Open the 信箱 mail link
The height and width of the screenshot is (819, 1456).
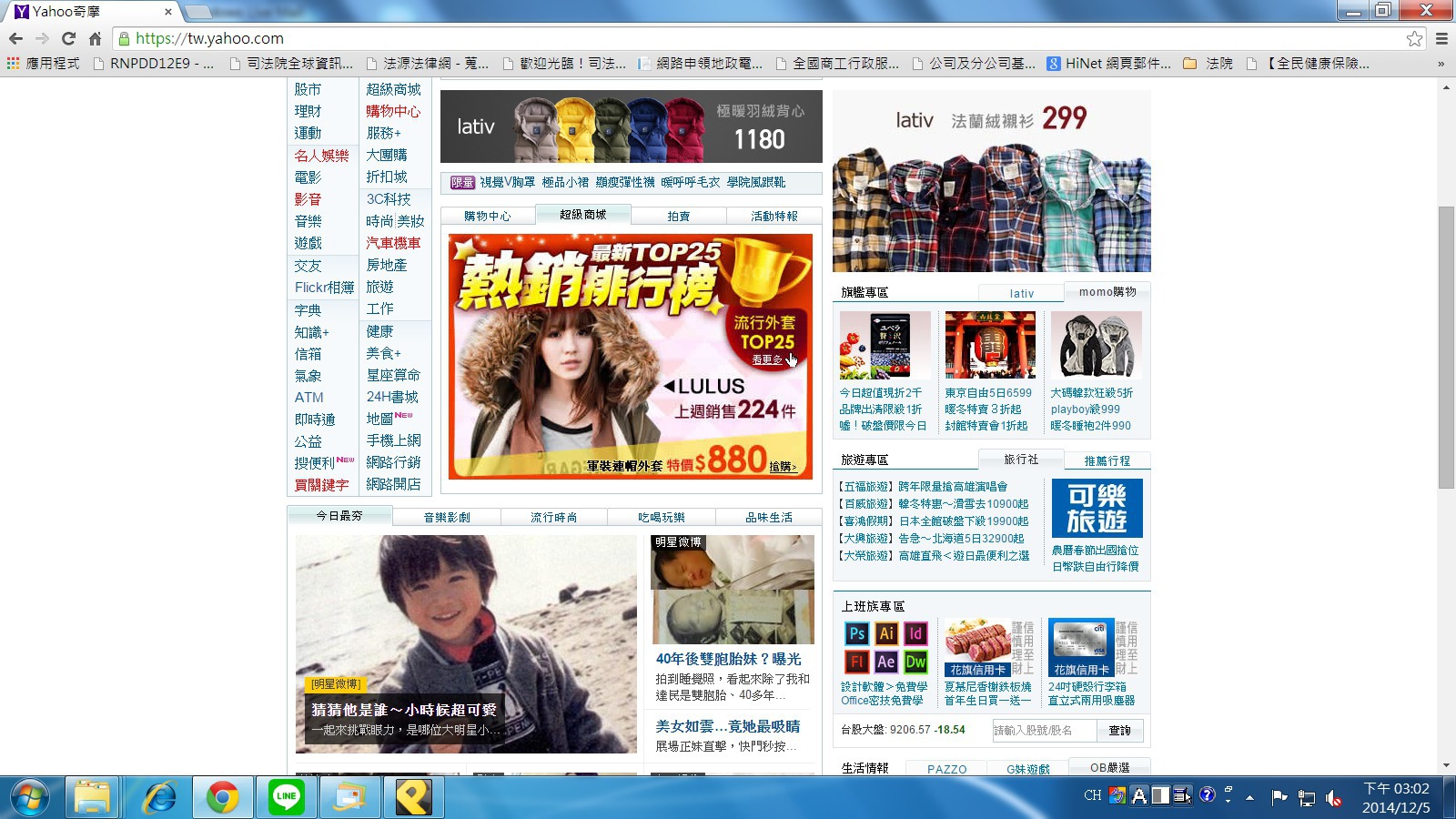pyautogui.click(x=308, y=354)
